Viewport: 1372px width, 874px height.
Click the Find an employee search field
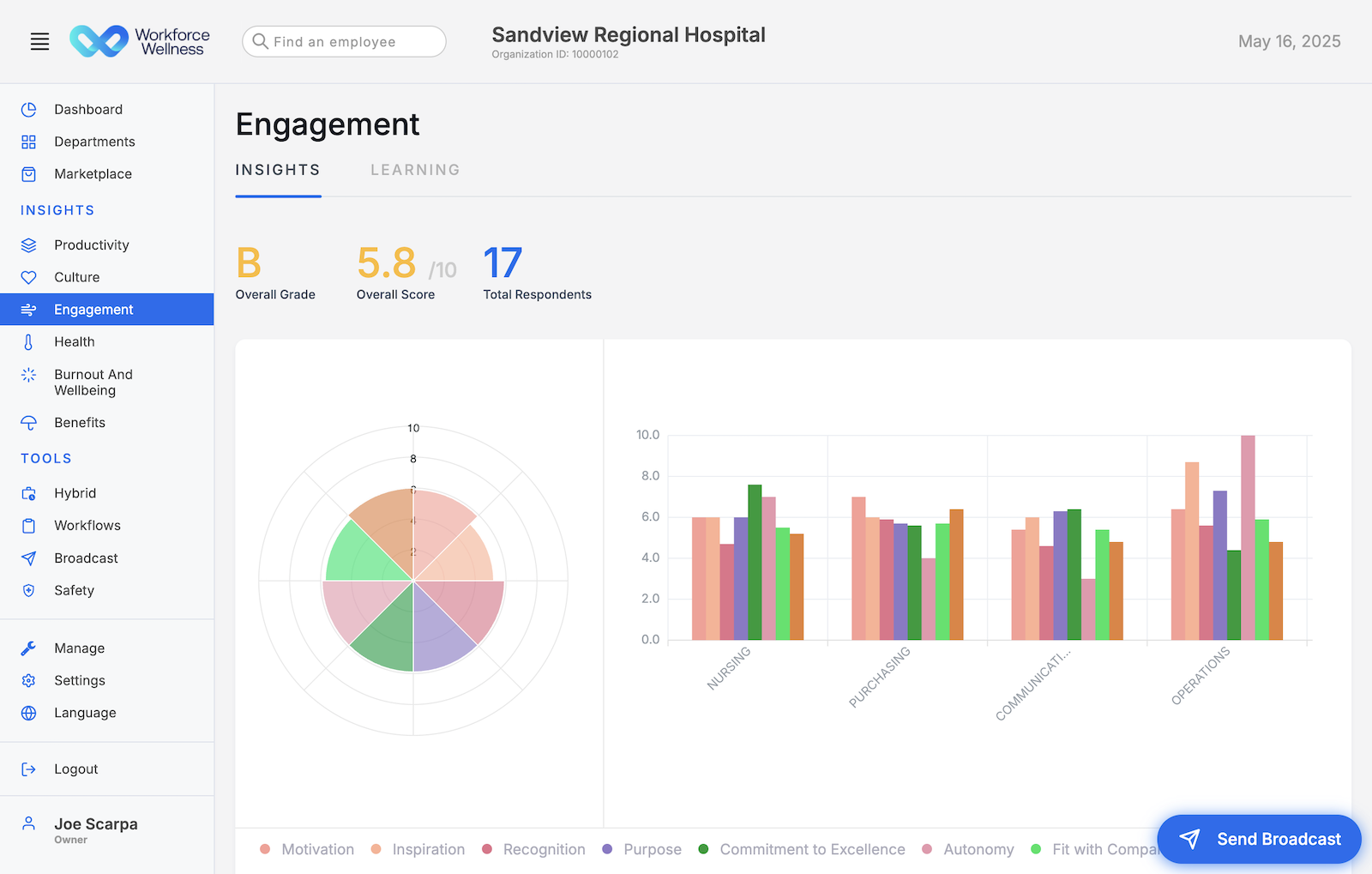(x=343, y=41)
